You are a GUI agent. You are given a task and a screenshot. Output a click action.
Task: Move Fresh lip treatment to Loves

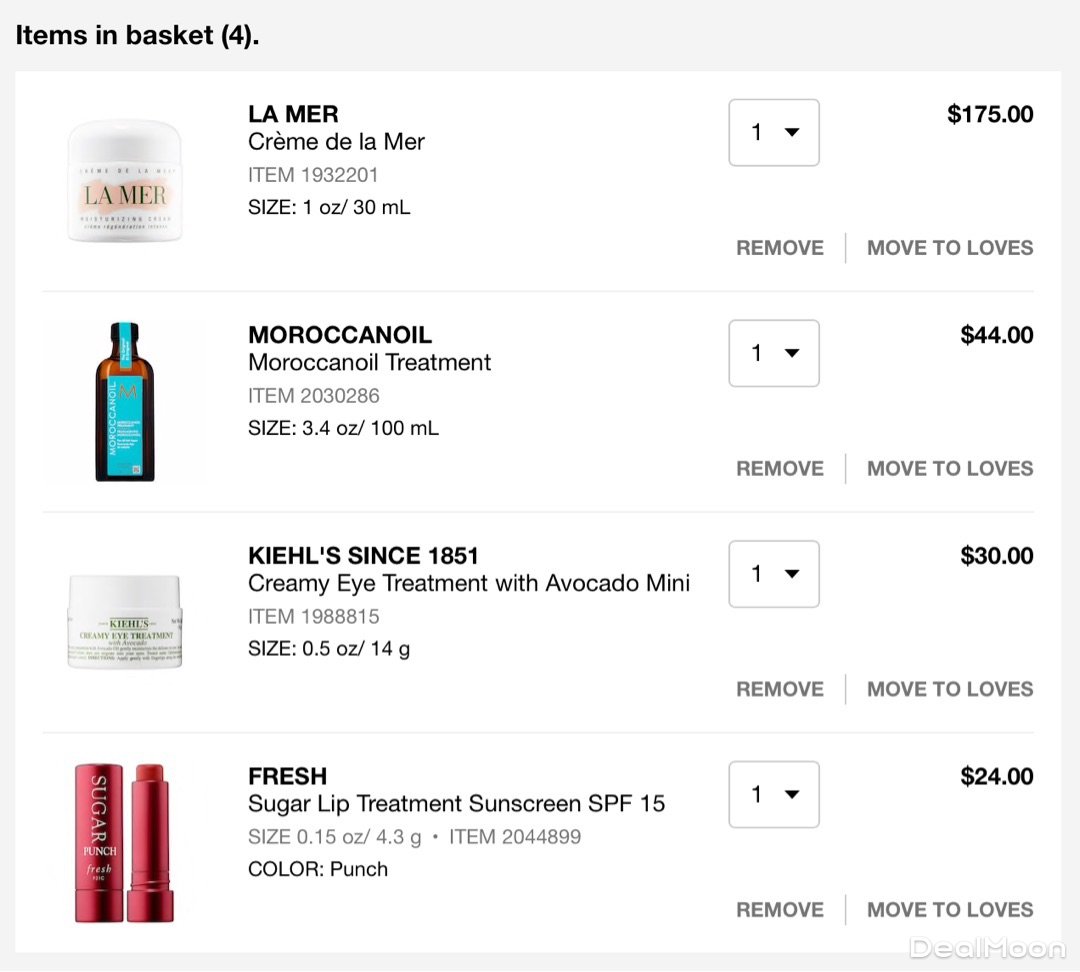950,910
